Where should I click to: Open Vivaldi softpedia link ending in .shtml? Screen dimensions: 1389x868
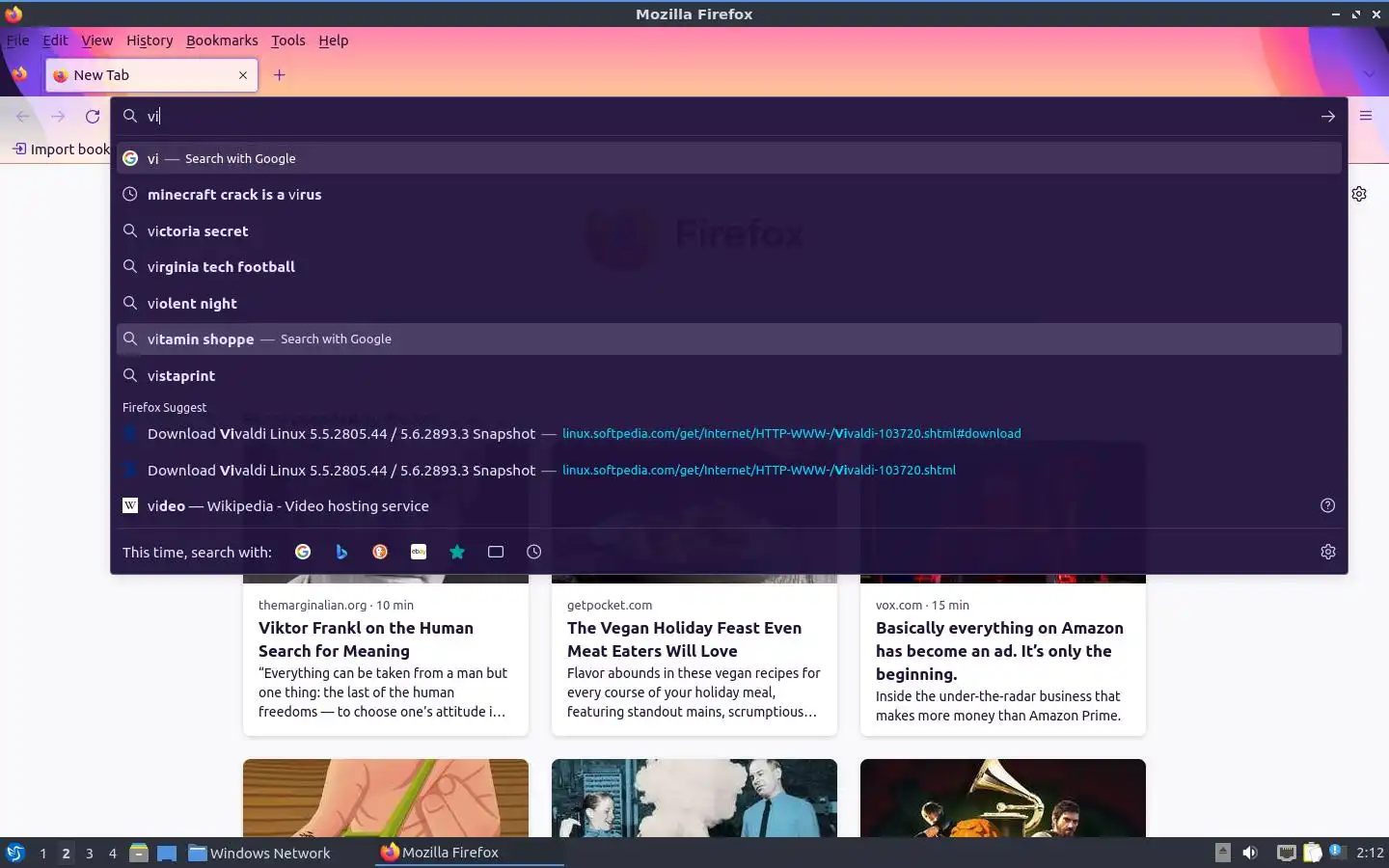click(x=728, y=470)
